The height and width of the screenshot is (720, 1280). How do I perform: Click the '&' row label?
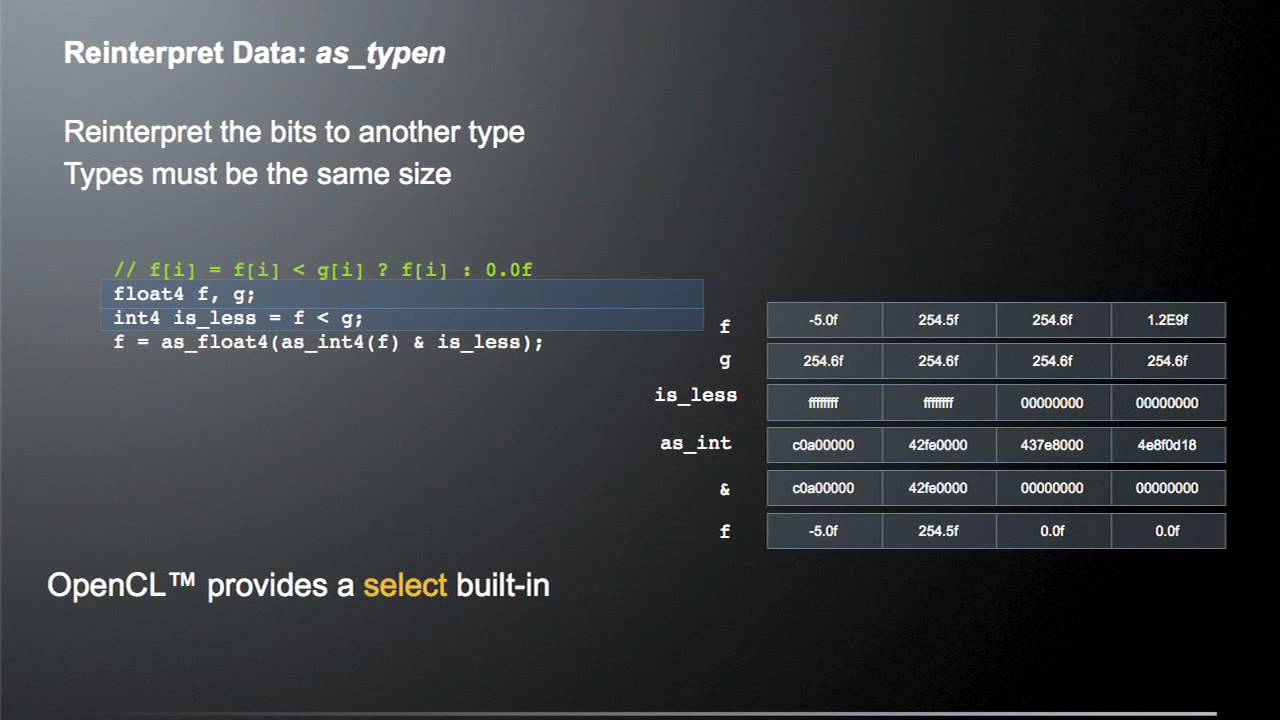point(725,489)
